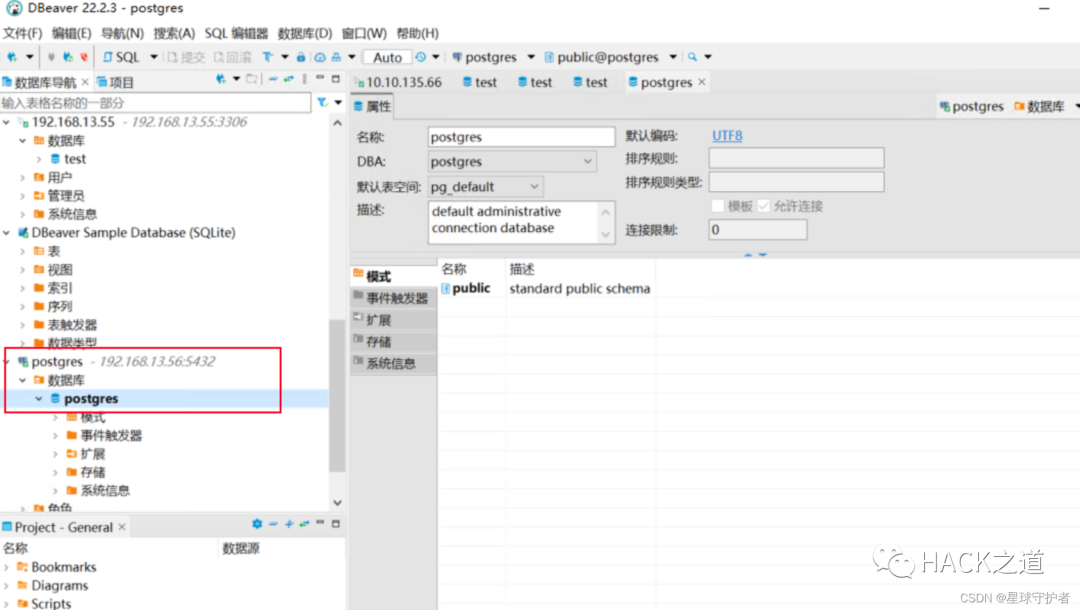Expand the Bookmarks project folder
Screen dimensions: 1080x610
(x=7, y=567)
